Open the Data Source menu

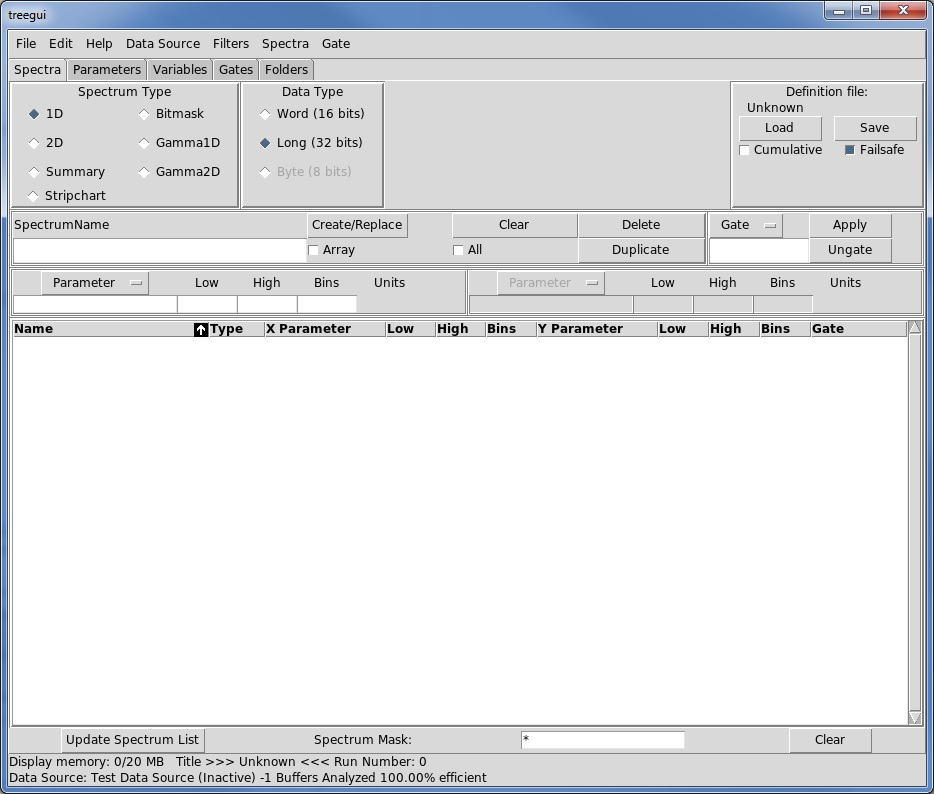163,43
